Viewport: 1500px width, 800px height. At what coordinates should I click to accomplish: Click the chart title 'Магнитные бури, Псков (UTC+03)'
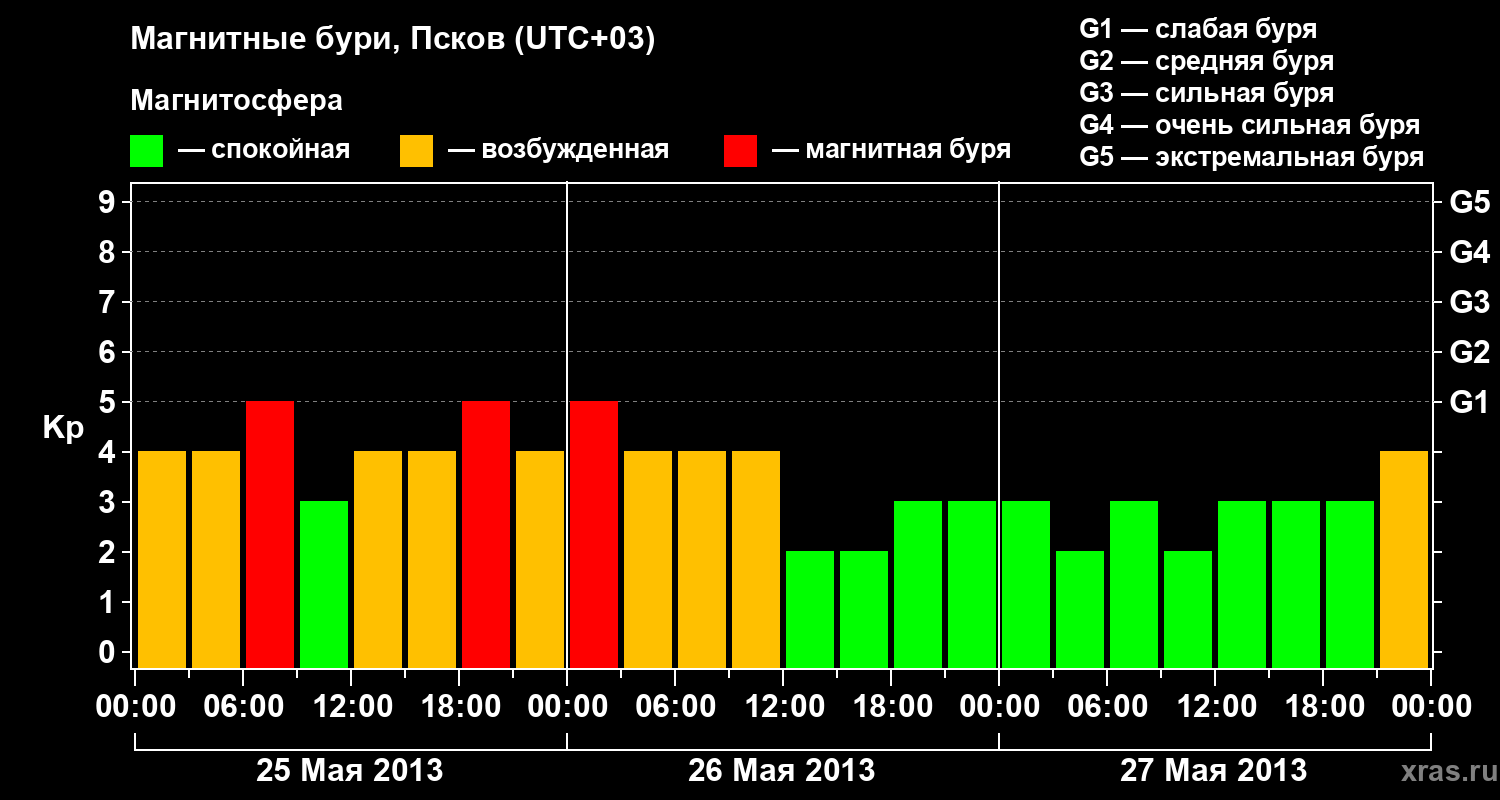point(393,40)
